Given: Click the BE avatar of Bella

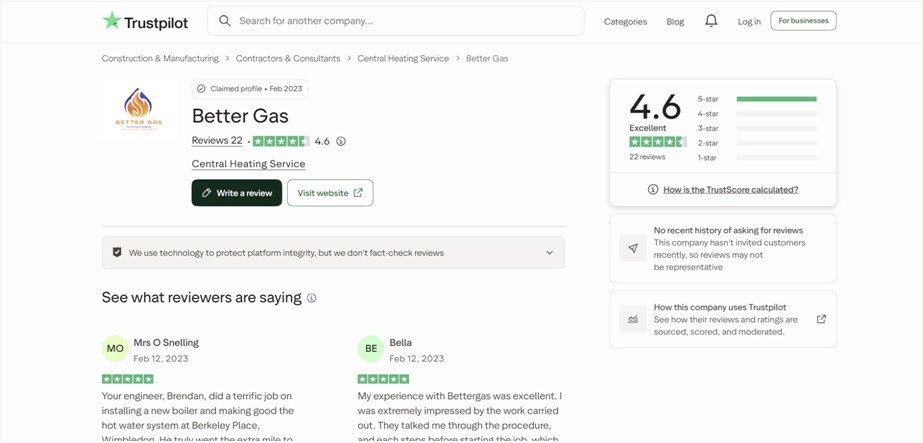Looking at the screenshot, I should [371, 349].
